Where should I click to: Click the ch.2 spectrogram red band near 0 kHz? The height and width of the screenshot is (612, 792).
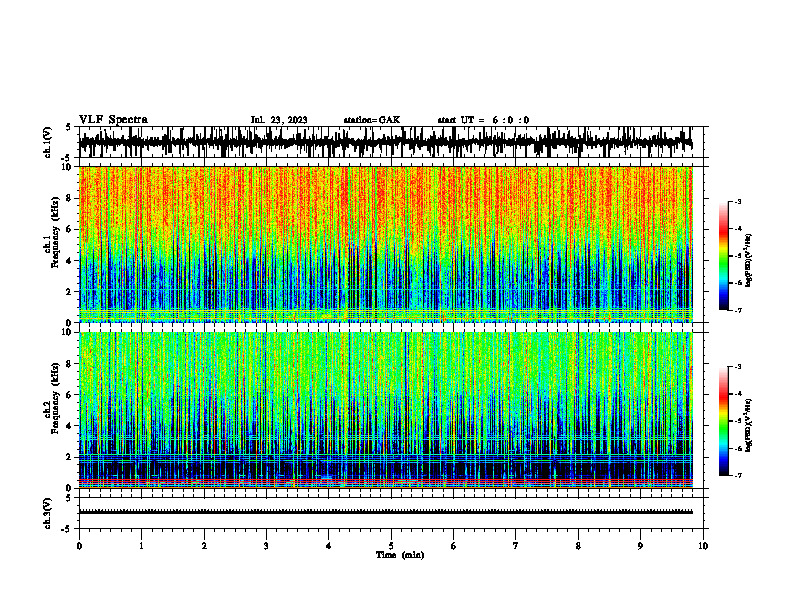click(x=386, y=482)
